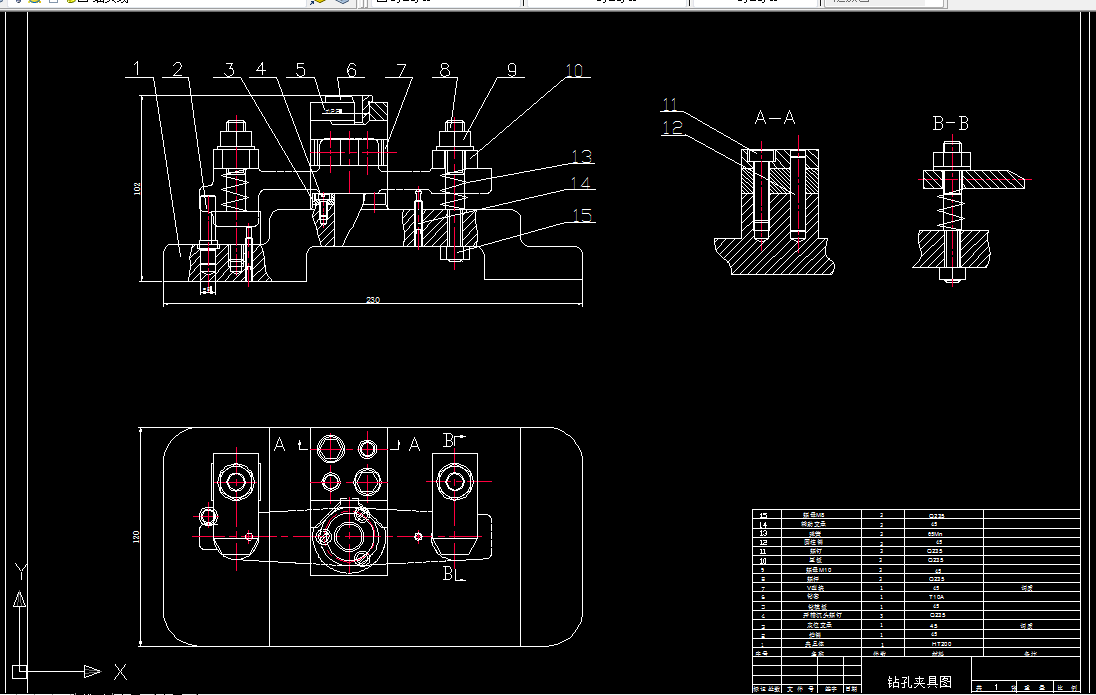Click part balloon number 8 on front view
1096x695 pixels.
[445, 69]
